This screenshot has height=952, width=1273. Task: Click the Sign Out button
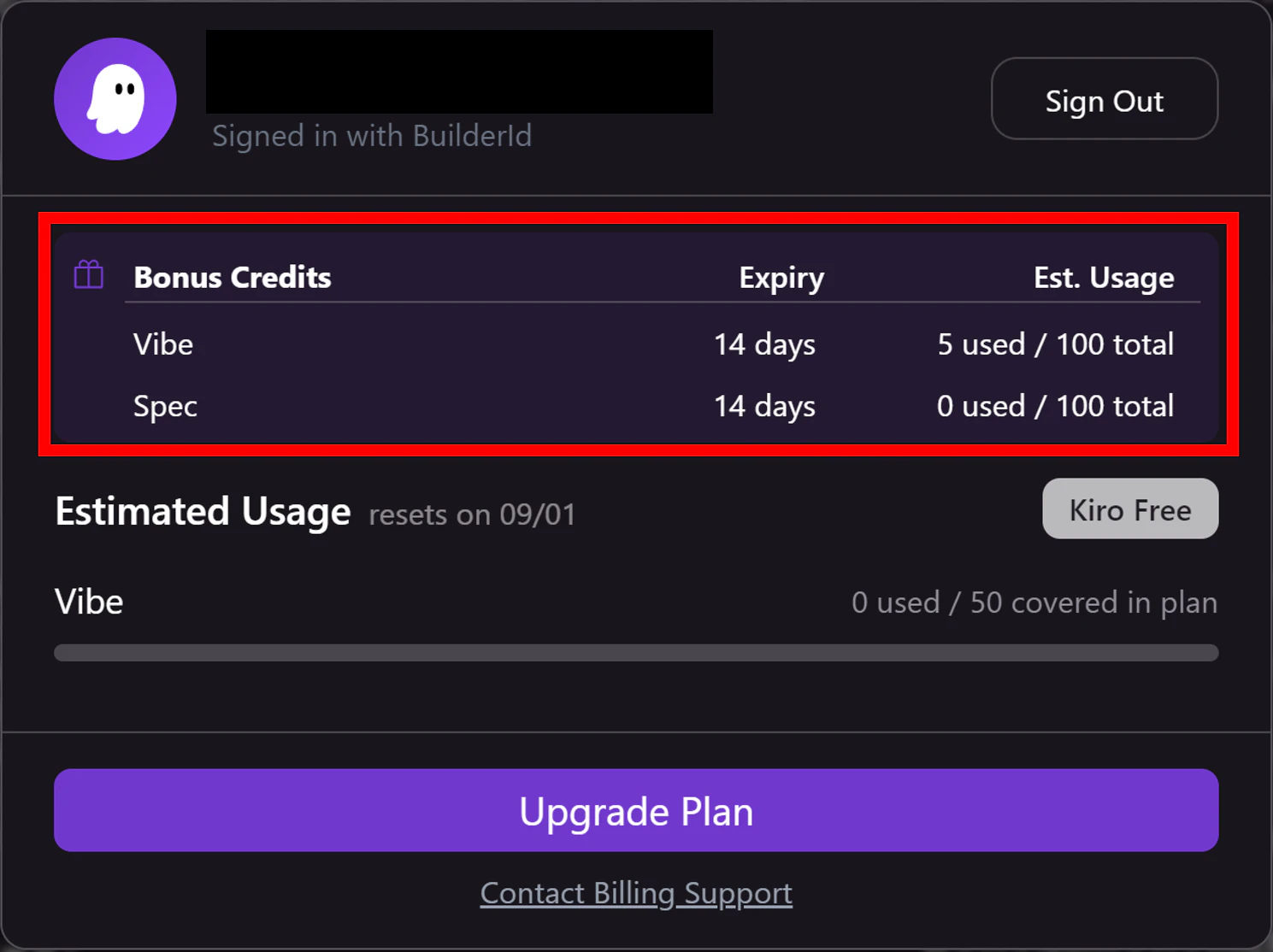point(1105,99)
